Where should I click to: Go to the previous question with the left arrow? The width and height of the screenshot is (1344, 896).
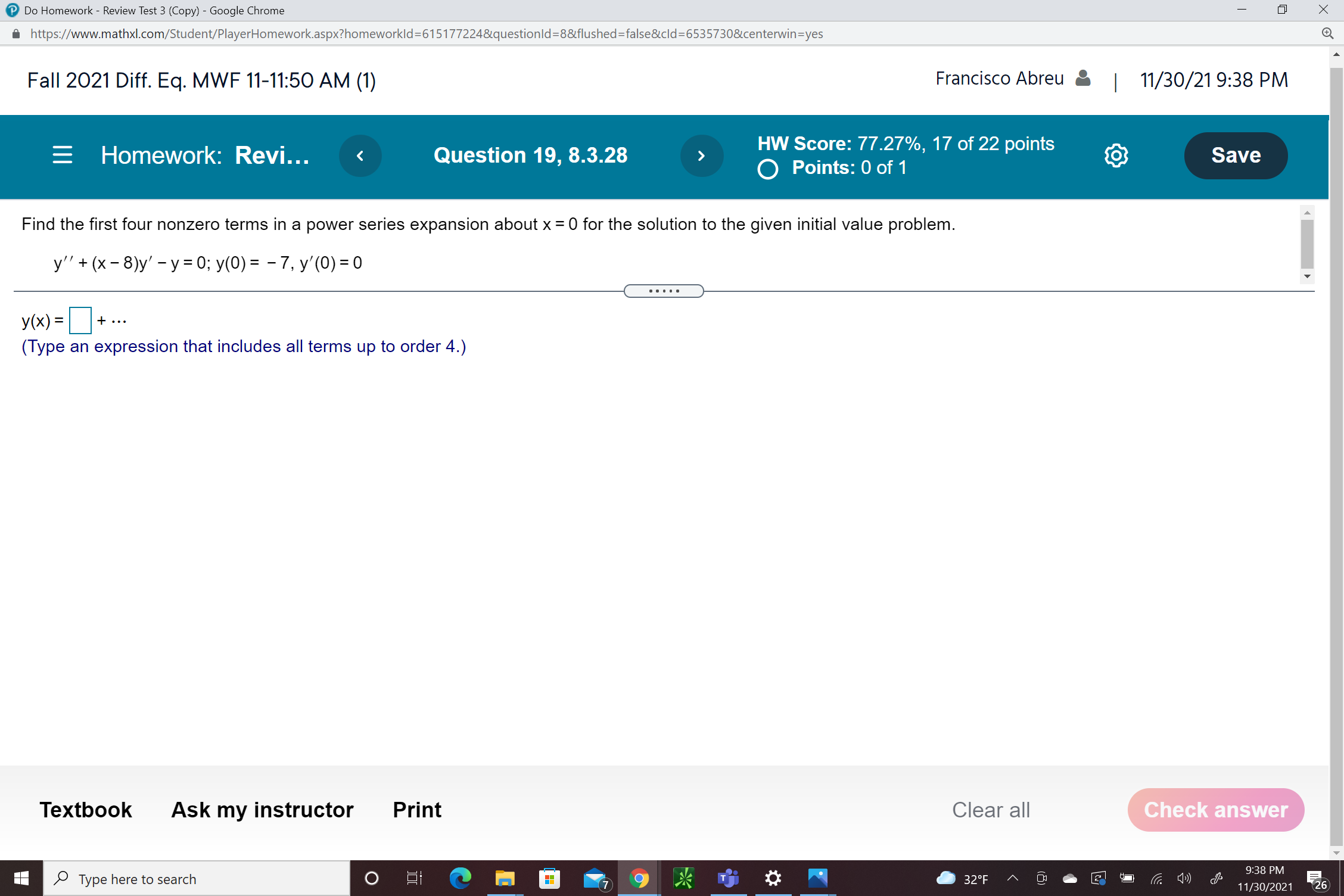pos(360,155)
